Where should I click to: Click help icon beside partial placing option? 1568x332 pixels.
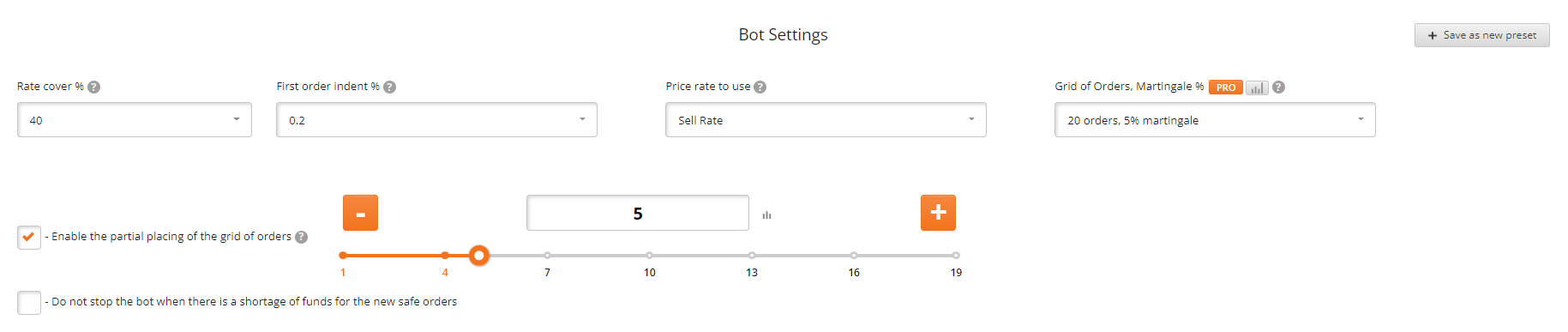[x=302, y=237]
